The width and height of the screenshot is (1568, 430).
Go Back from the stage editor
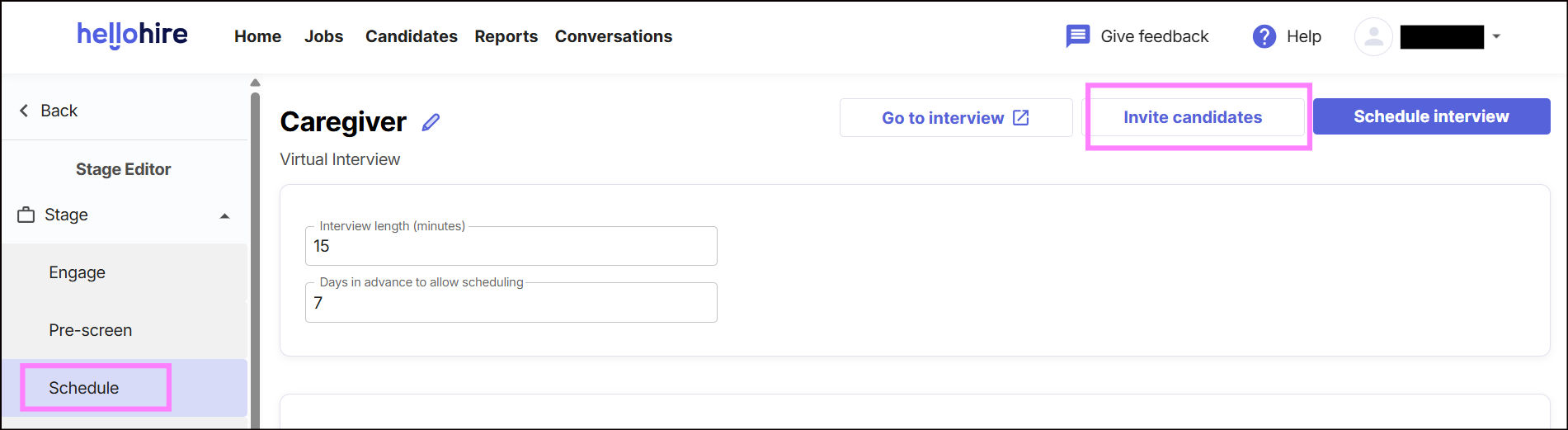pyautogui.click(x=59, y=111)
